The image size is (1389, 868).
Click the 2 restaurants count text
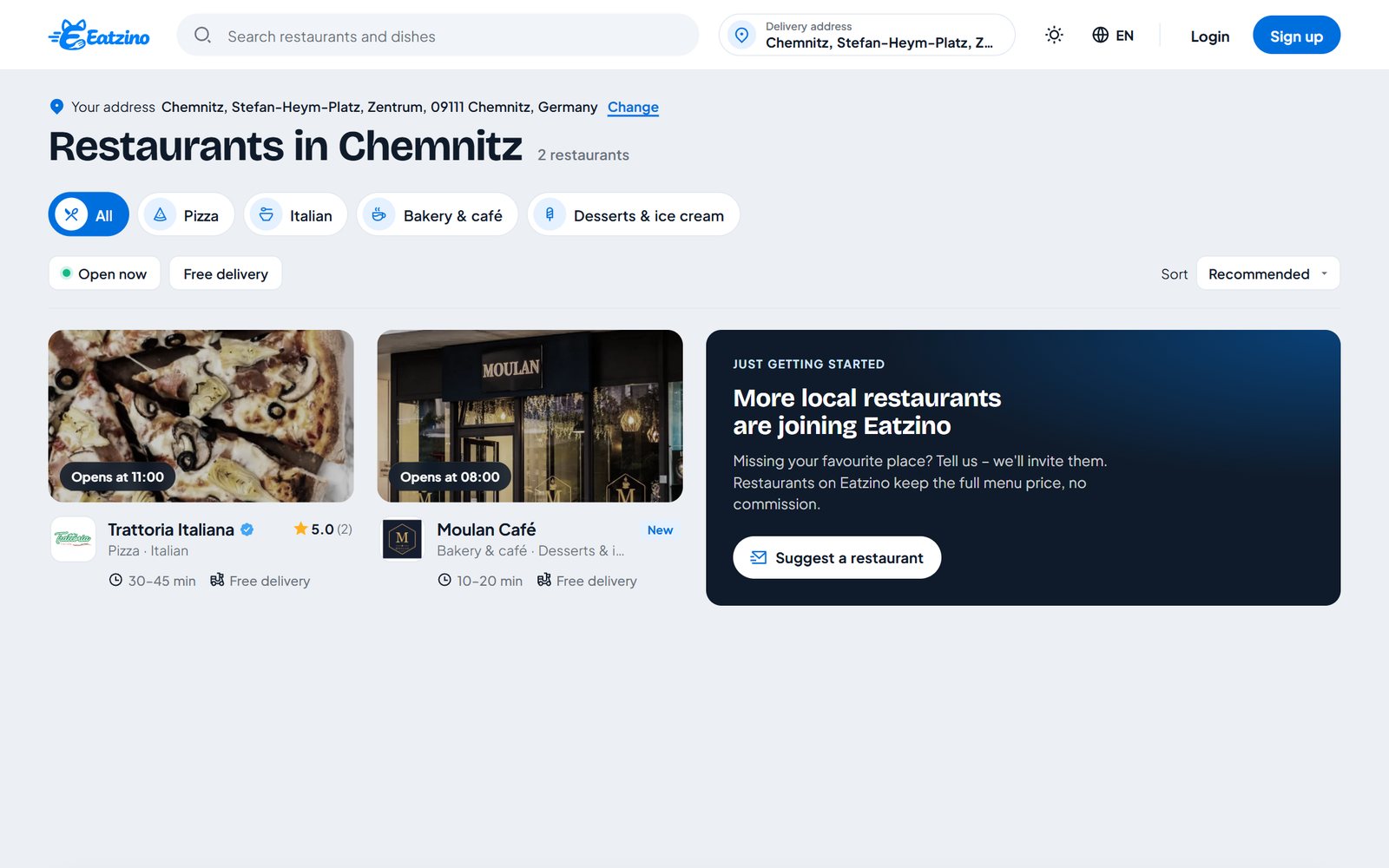(x=583, y=155)
